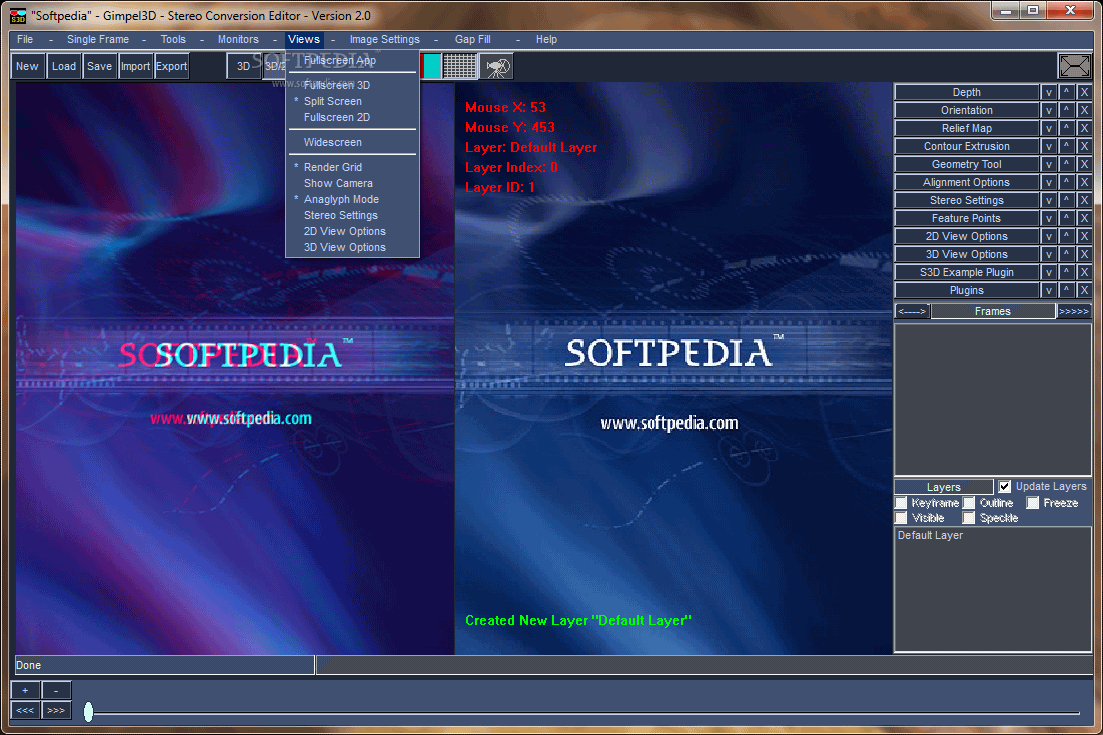Expand the Depth panel with v arrow
This screenshot has width=1103, height=735.
coord(1049,92)
